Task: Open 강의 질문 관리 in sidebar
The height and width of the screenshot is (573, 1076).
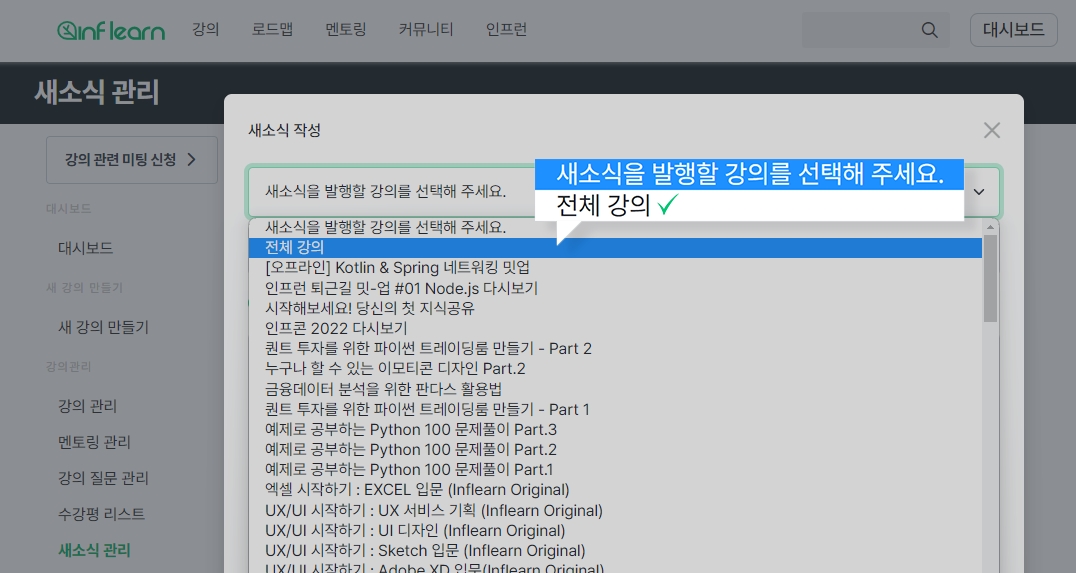Action: point(103,478)
